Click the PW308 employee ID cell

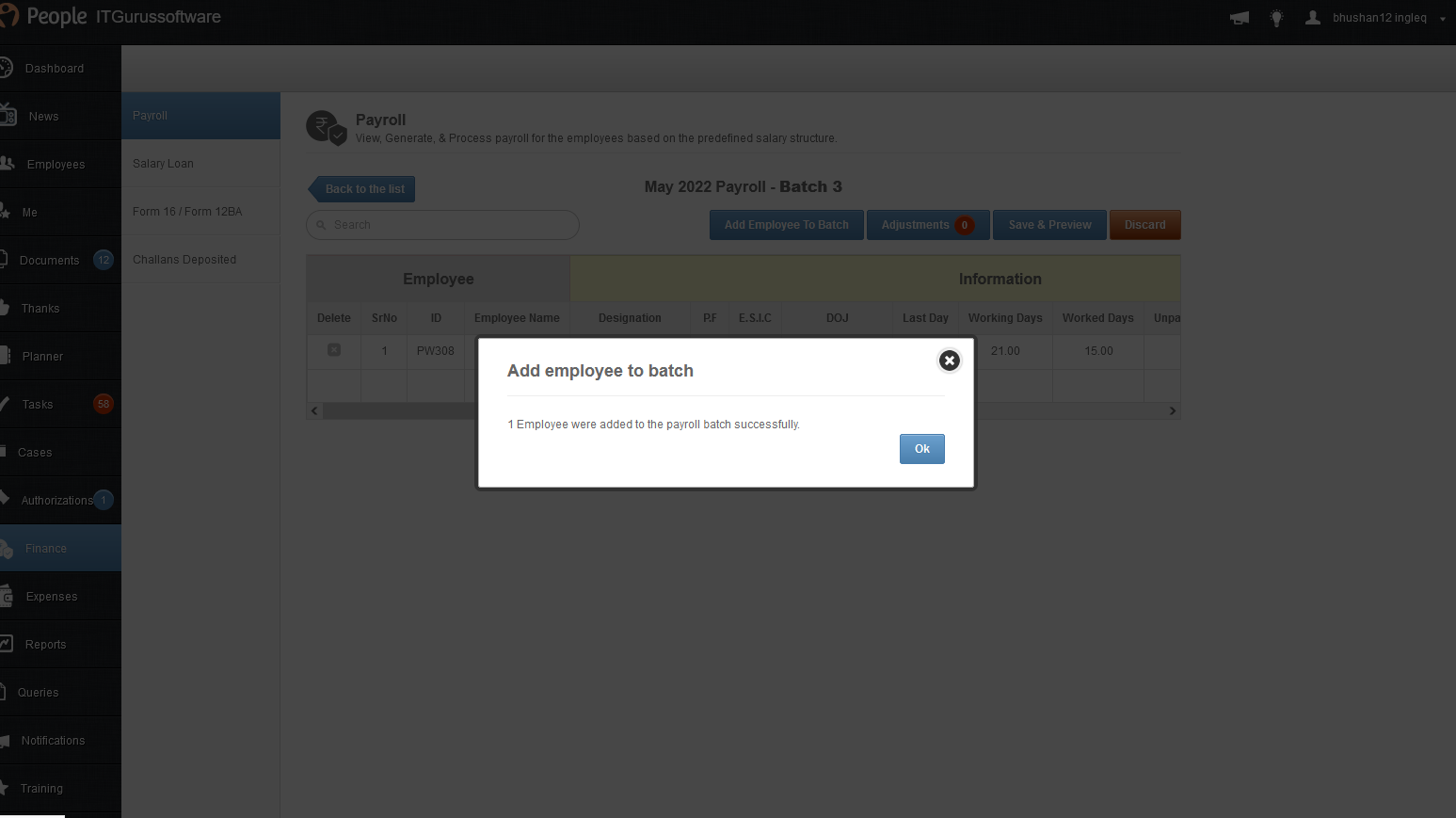point(436,351)
